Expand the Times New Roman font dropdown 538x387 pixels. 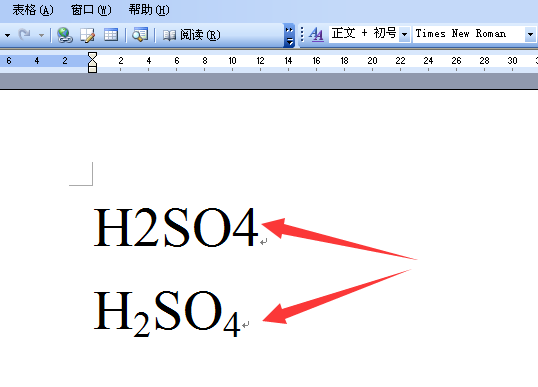(x=530, y=34)
